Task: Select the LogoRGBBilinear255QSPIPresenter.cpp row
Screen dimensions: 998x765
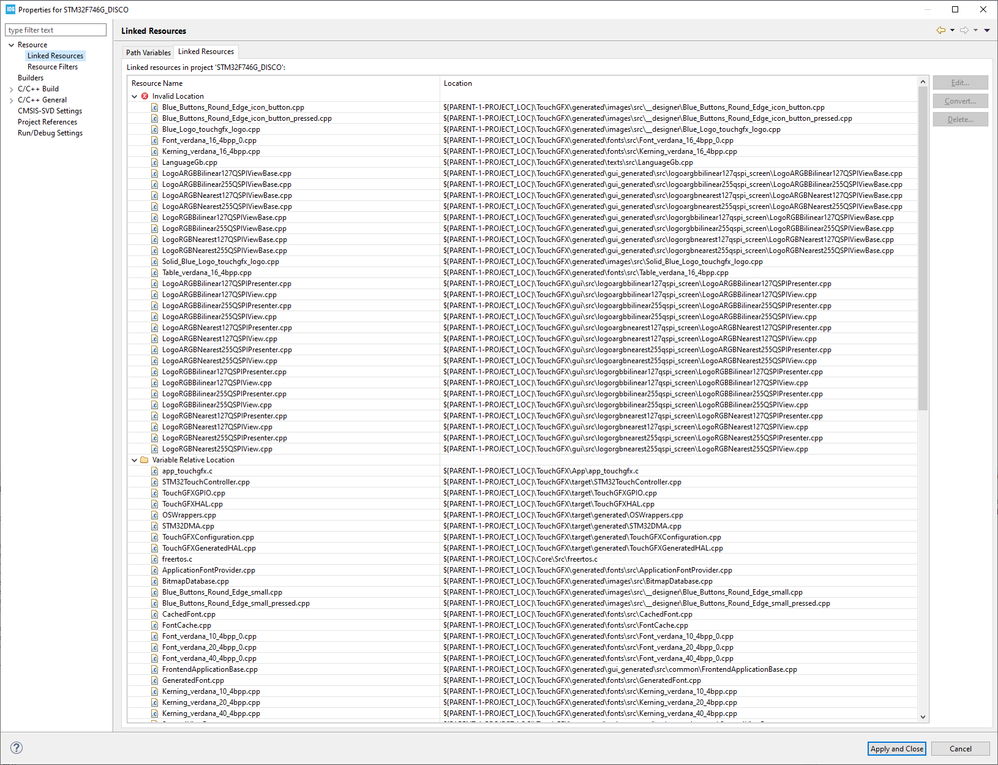Action: pyautogui.click(x=523, y=394)
